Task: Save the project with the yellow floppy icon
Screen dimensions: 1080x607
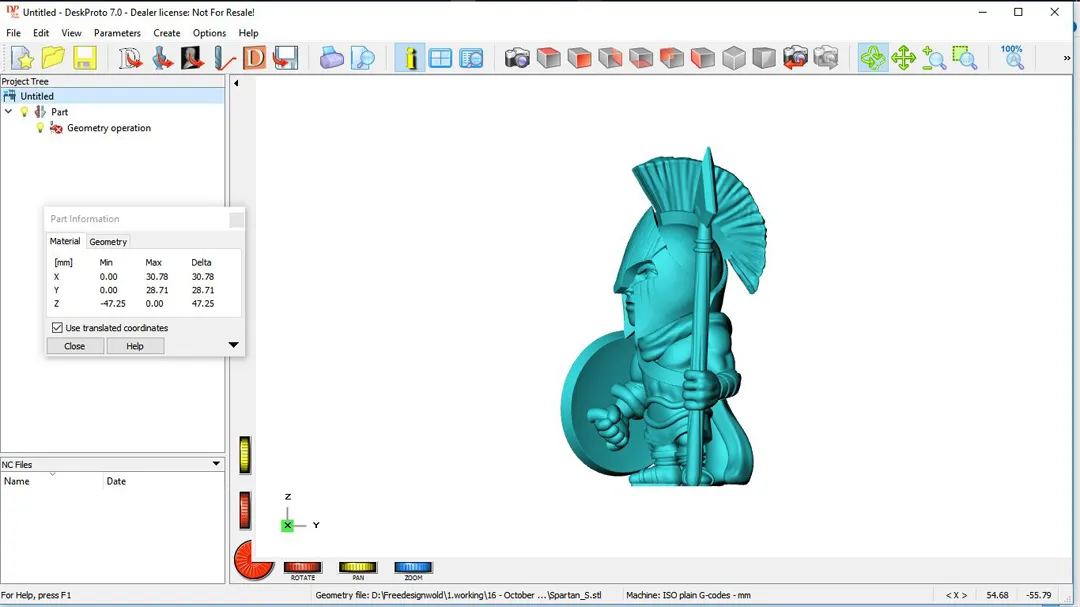Action: 85,59
